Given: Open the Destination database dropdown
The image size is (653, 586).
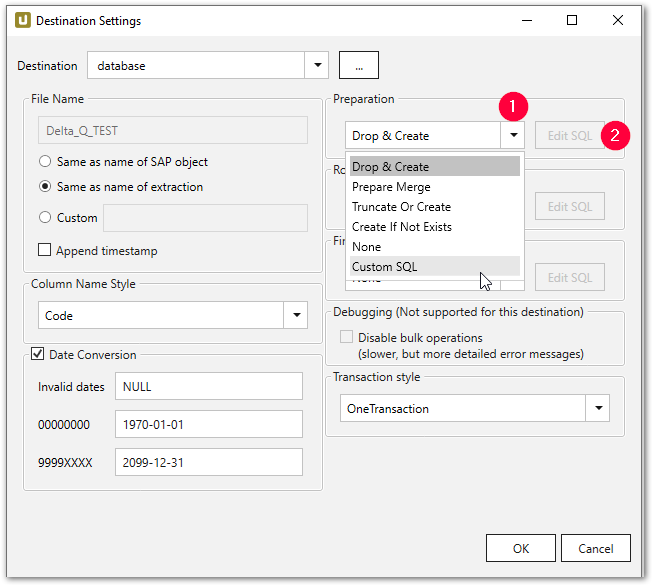Looking at the screenshot, I should [x=317, y=65].
